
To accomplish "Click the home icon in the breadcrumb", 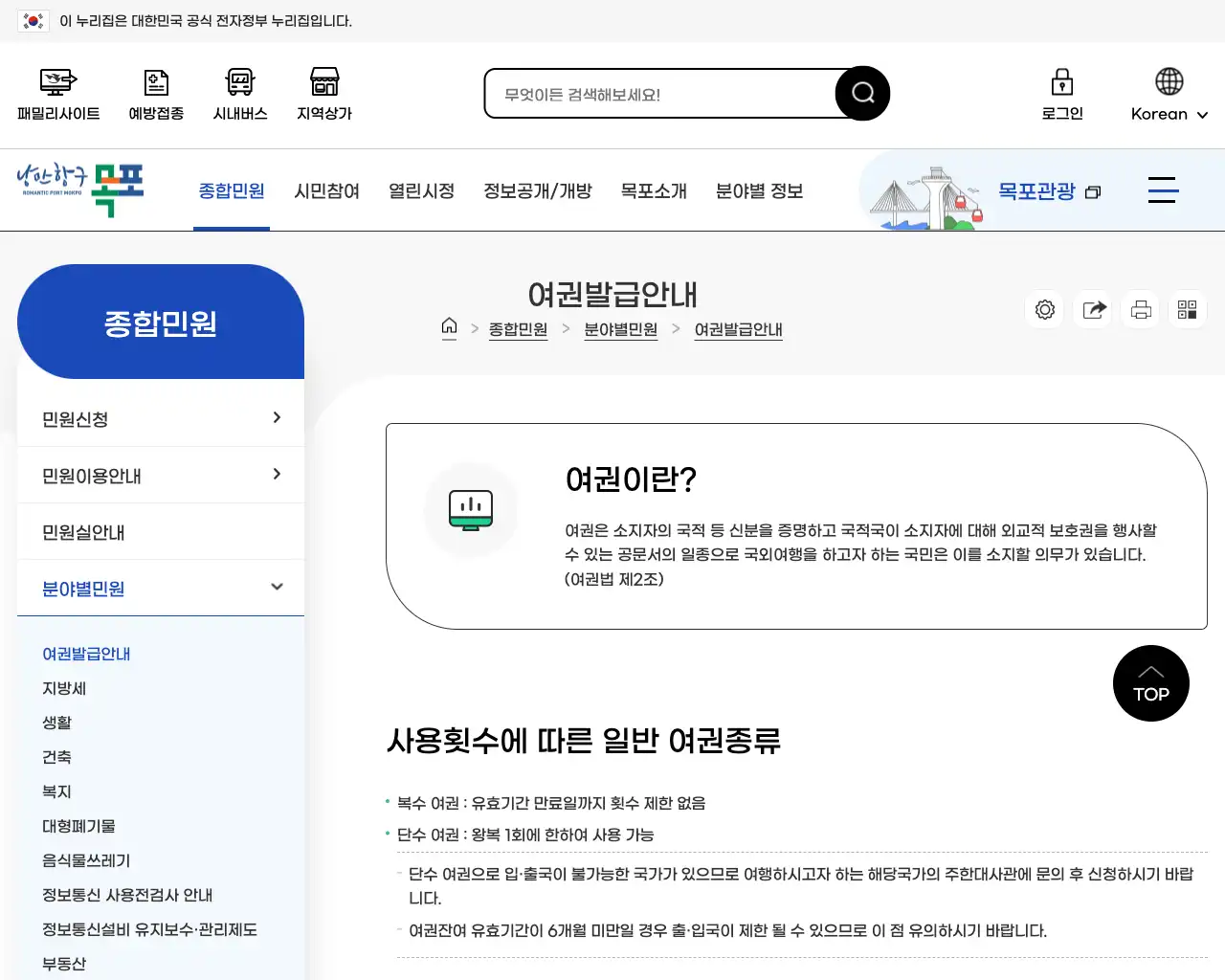I will (449, 328).
